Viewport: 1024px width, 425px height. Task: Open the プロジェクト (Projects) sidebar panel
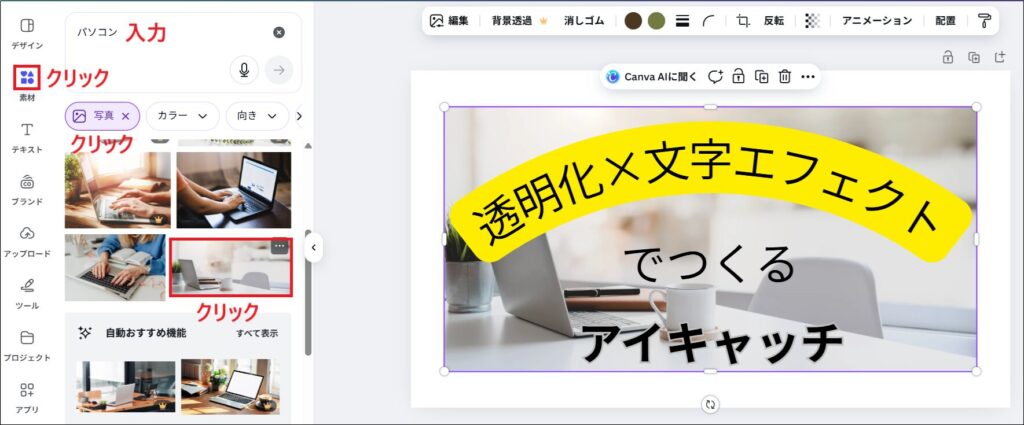pos(27,345)
